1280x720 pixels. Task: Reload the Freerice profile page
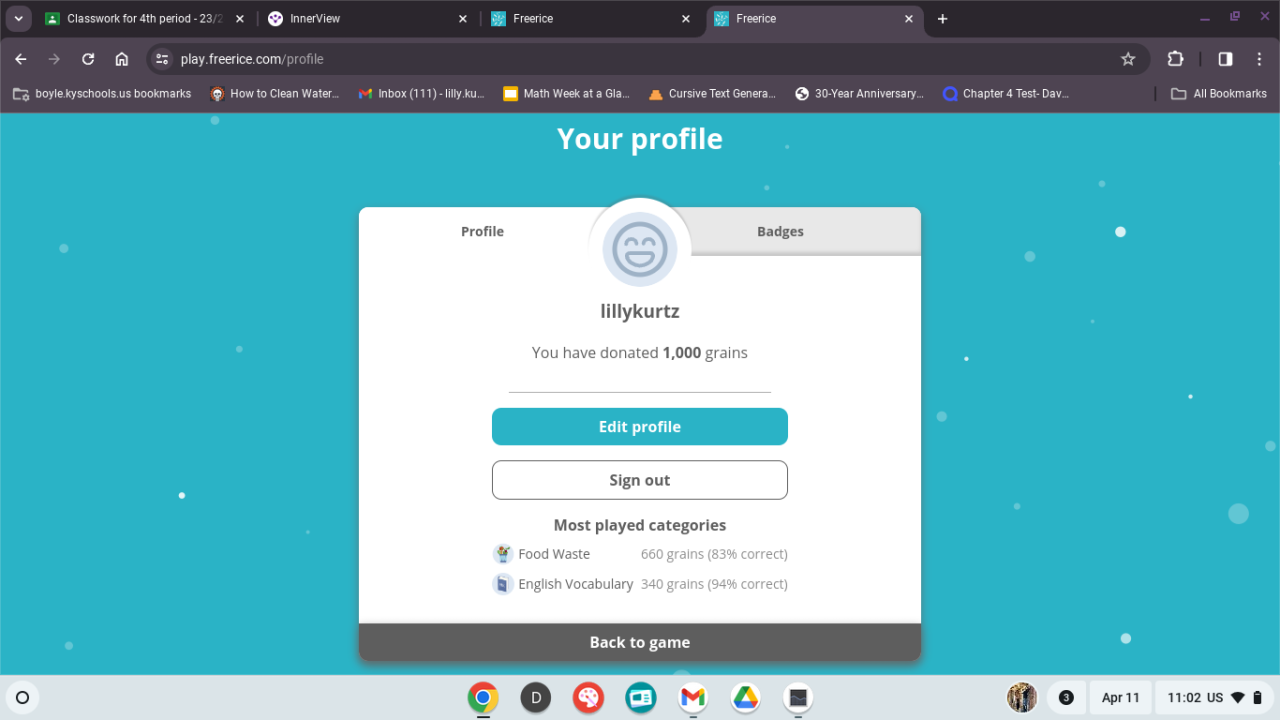(88, 59)
